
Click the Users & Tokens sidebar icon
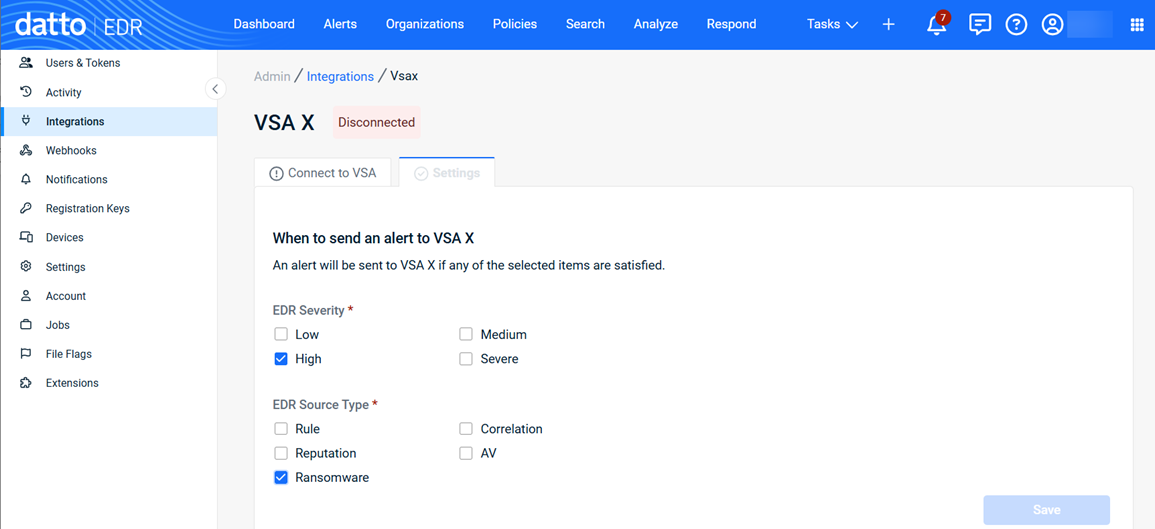click(x=26, y=63)
